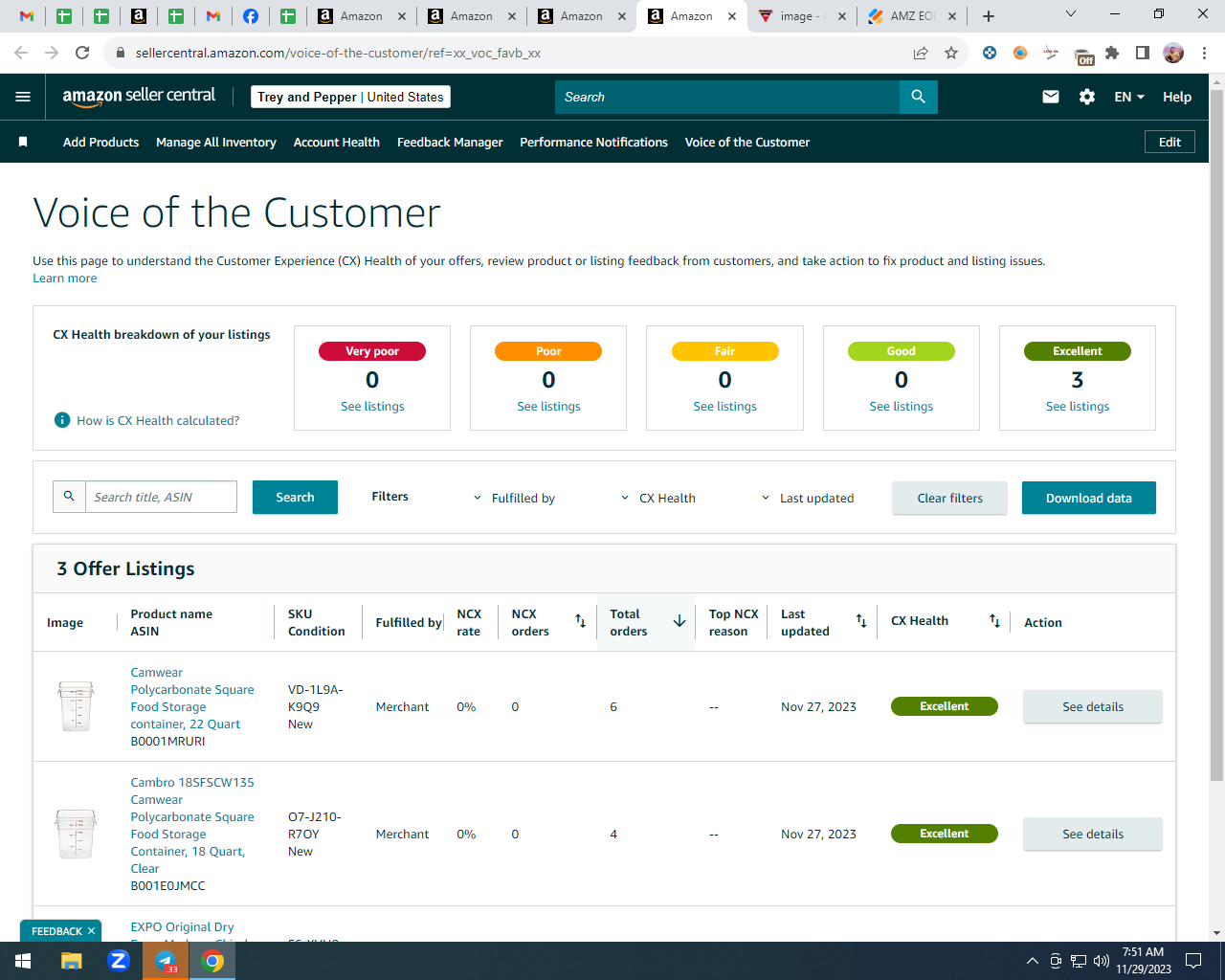Open How is CX Health calculated link
The height and width of the screenshot is (980, 1225).
[x=158, y=420]
